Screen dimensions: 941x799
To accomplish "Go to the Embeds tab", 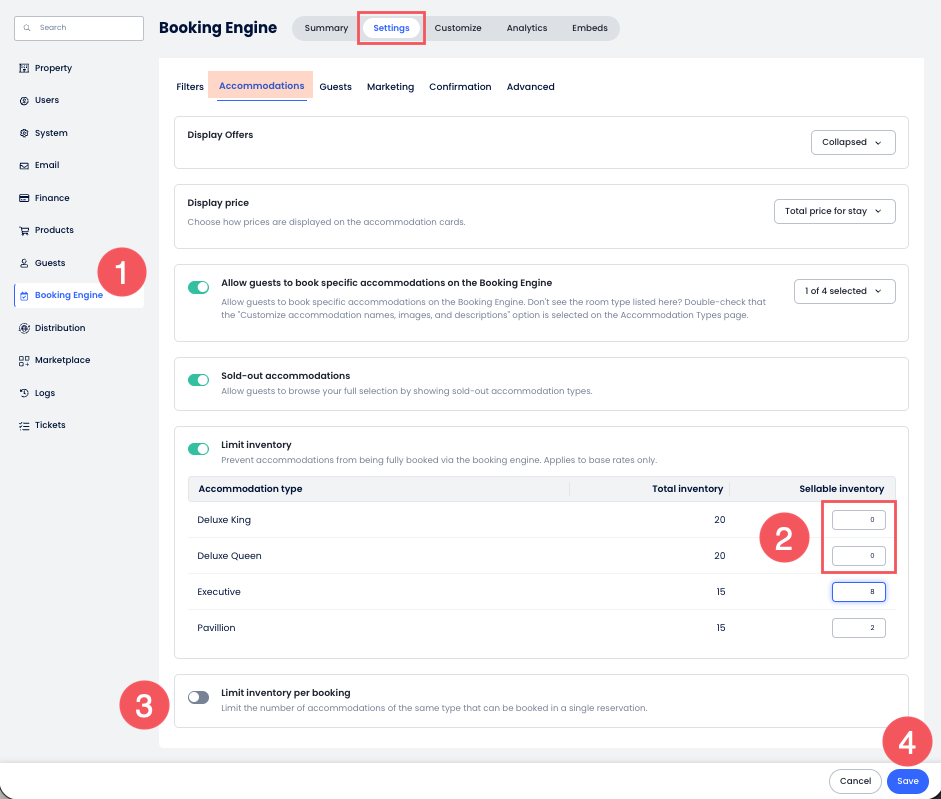I will tap(590, 28).
